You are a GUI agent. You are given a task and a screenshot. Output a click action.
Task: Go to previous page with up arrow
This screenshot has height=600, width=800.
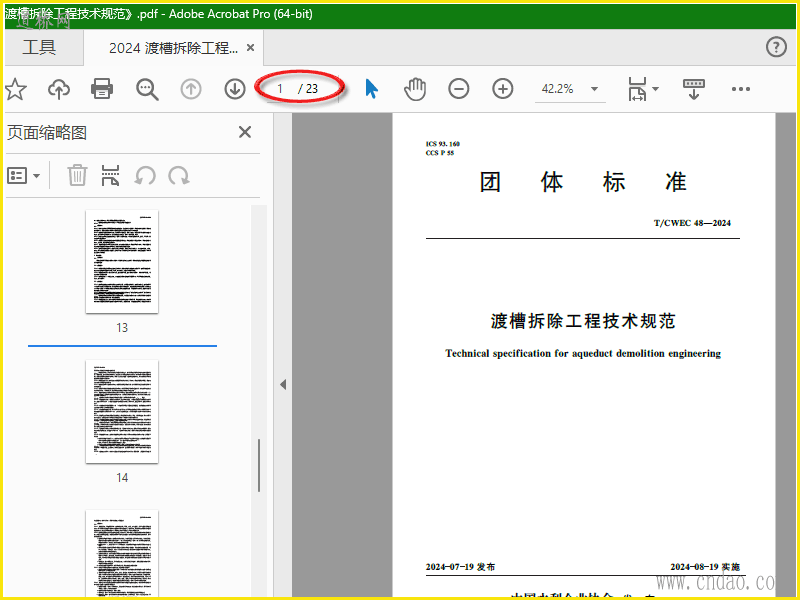tap(191, 89)
